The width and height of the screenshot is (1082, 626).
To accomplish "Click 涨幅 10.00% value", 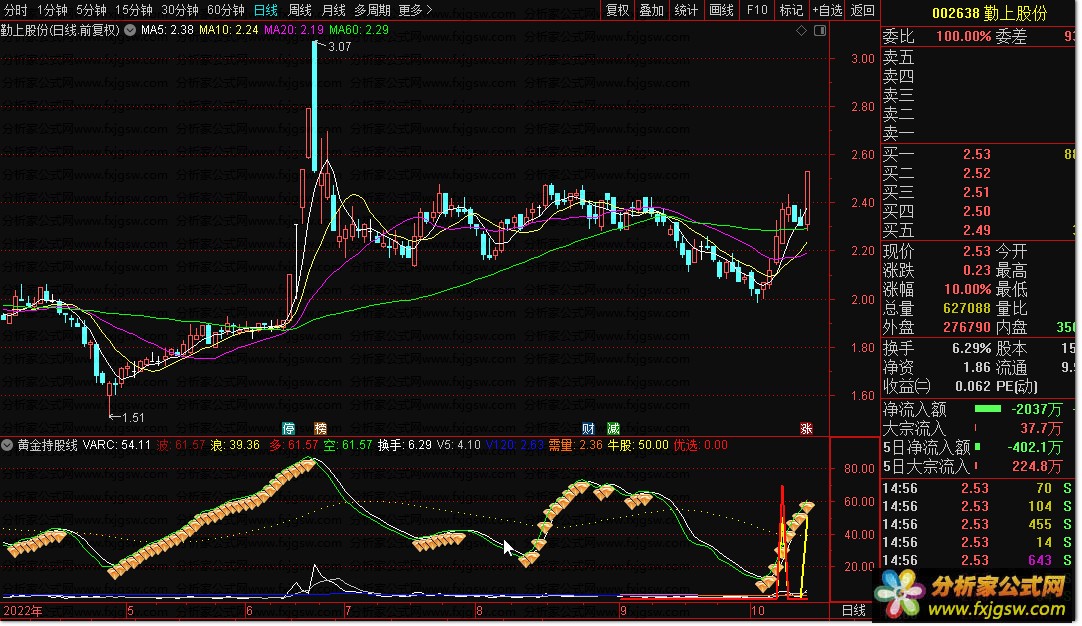I will pyautogui.click(x=967, y=290).
